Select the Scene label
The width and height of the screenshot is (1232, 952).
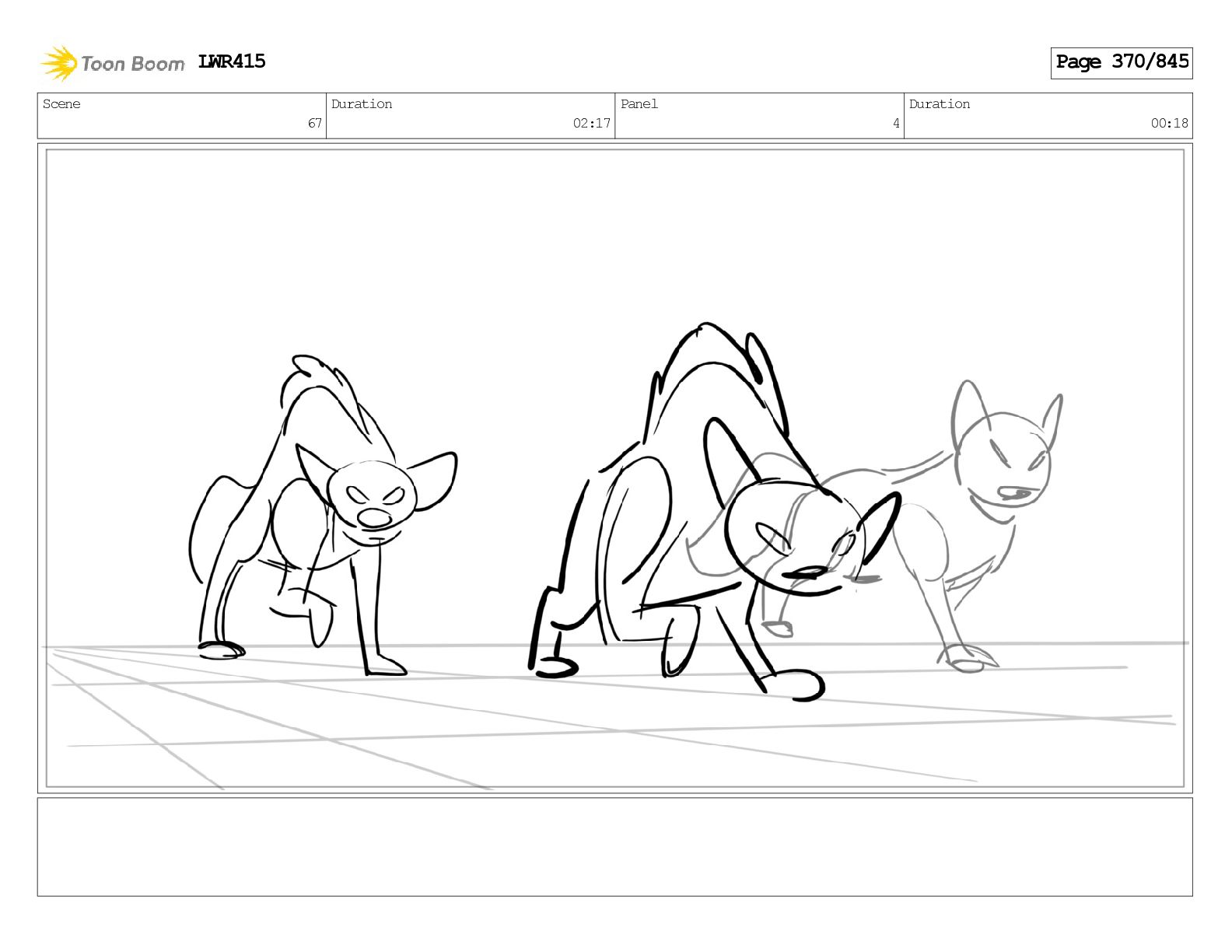tap(61, 104)
